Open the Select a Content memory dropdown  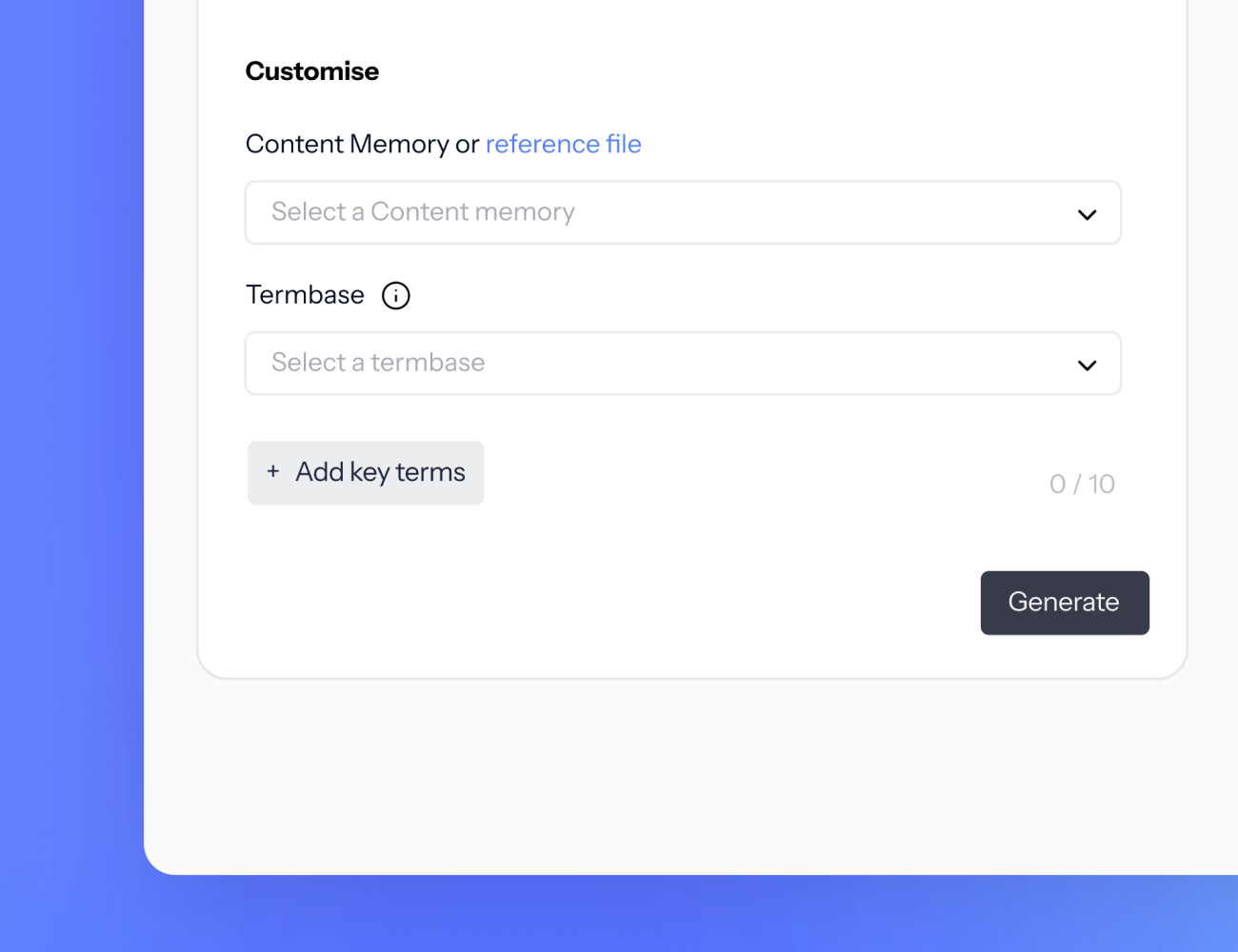click(683, 212)
